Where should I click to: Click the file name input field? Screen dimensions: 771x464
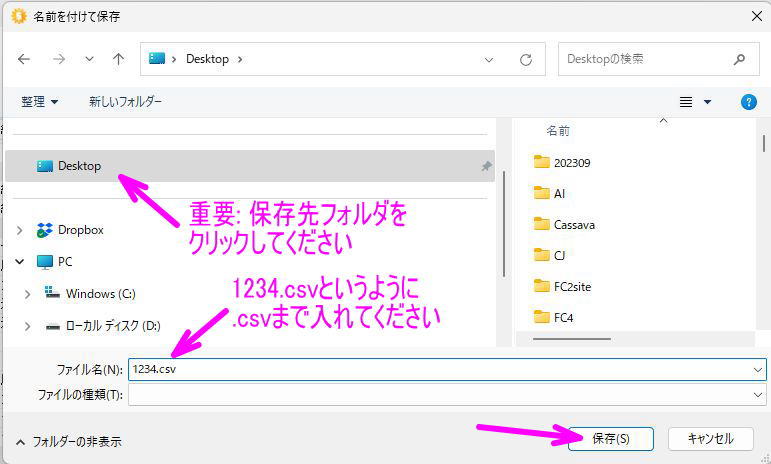(440, 369)
